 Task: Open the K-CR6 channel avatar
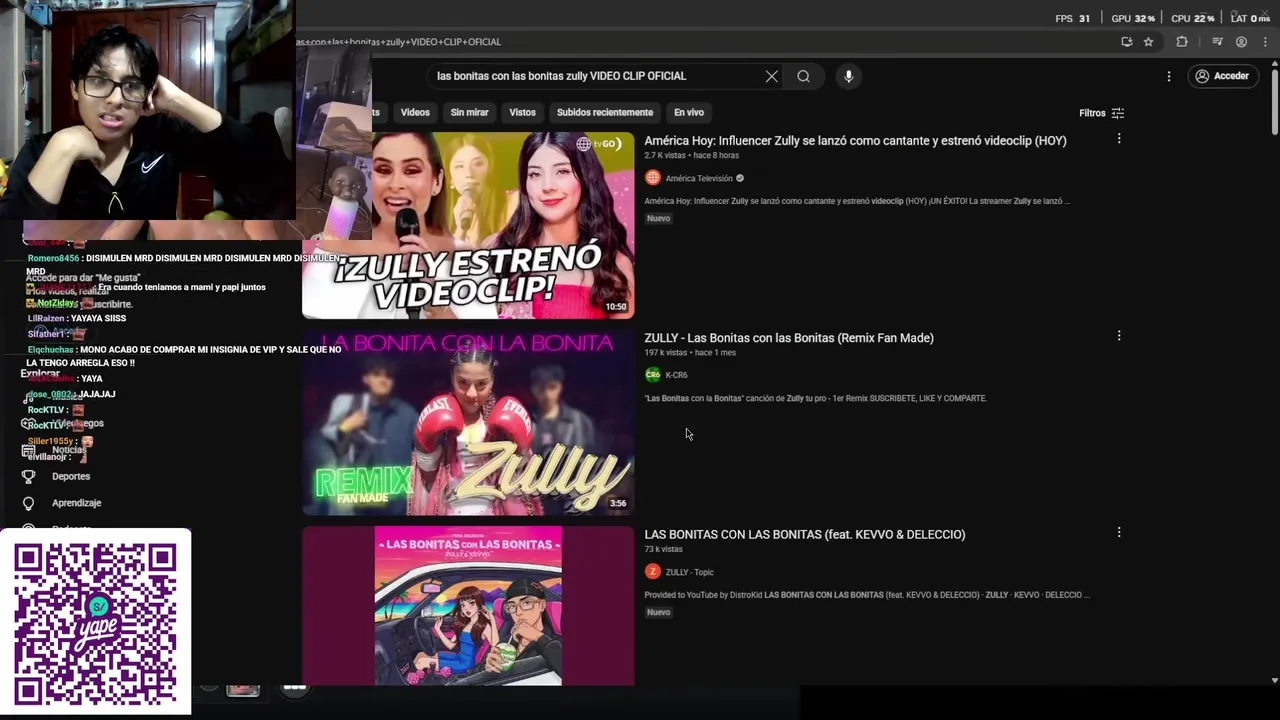[x=653, y=375]
